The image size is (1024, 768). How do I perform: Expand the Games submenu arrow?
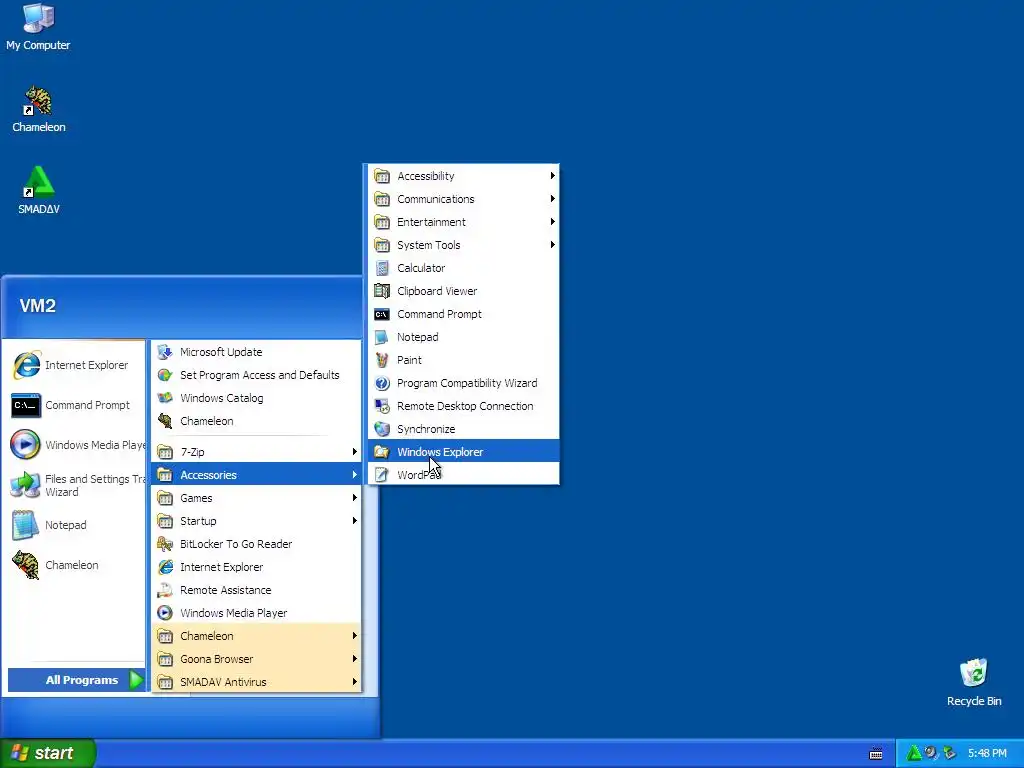point(355,498)
